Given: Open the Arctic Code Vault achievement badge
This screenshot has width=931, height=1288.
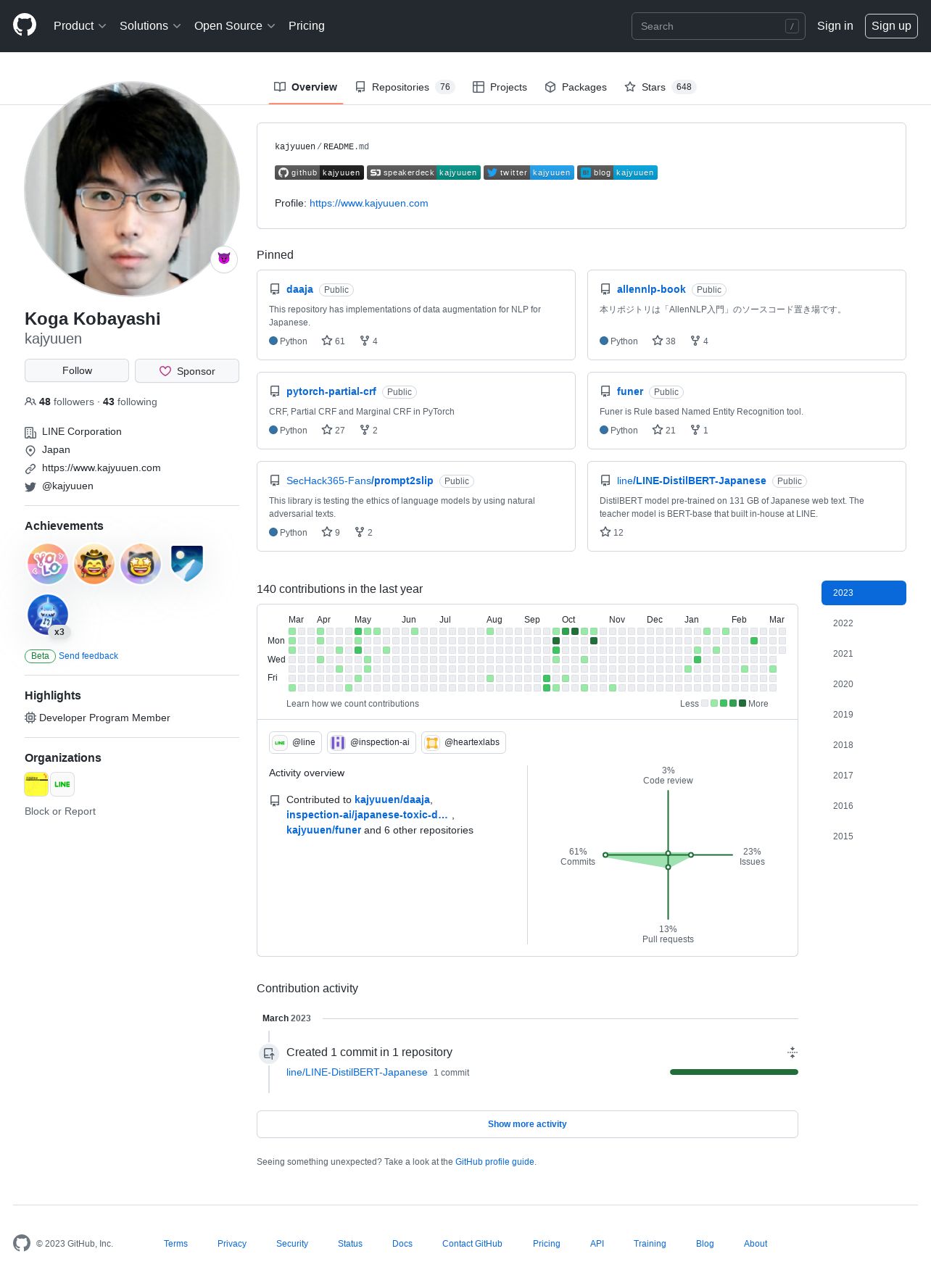Looking at the screenshot, I should tap(187, 564).
